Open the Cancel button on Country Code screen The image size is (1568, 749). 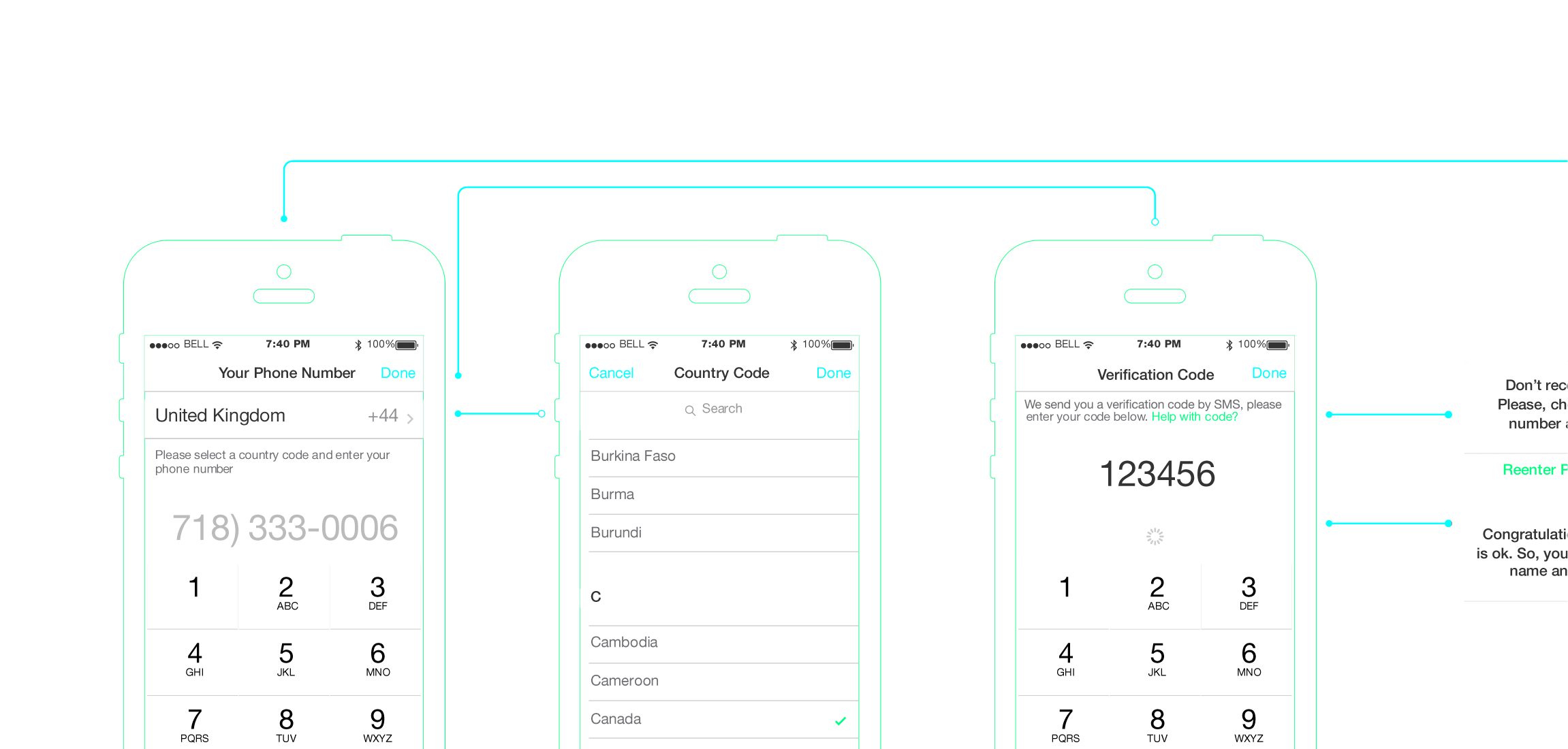point(611,373)
